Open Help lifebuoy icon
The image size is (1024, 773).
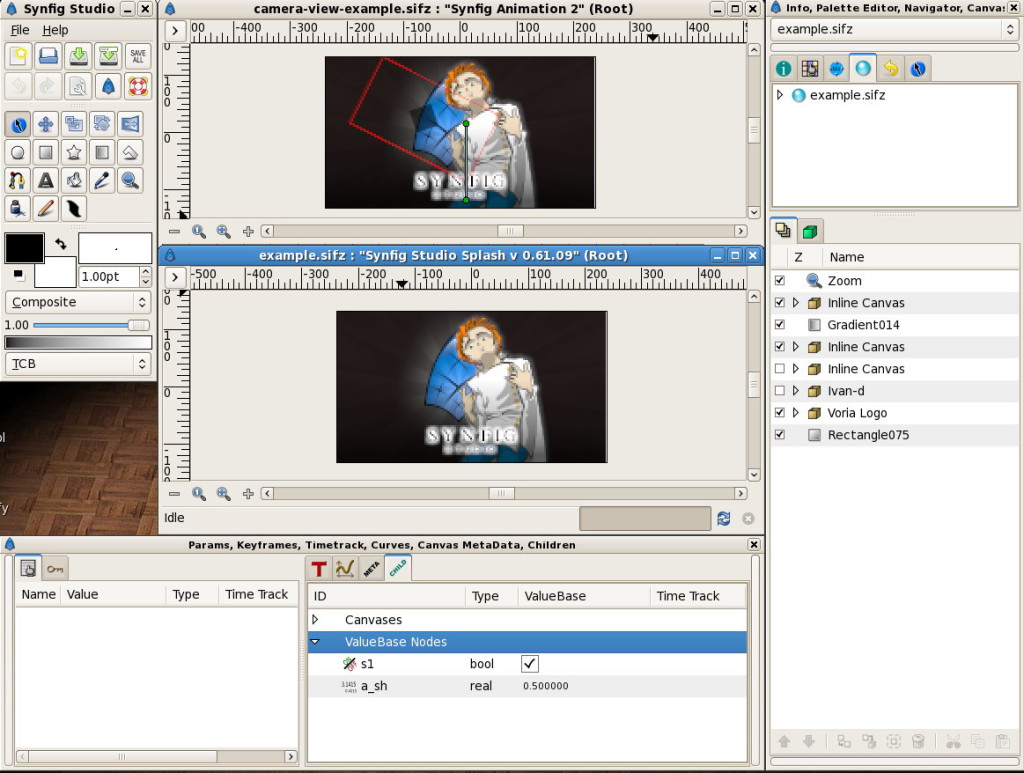138,86
